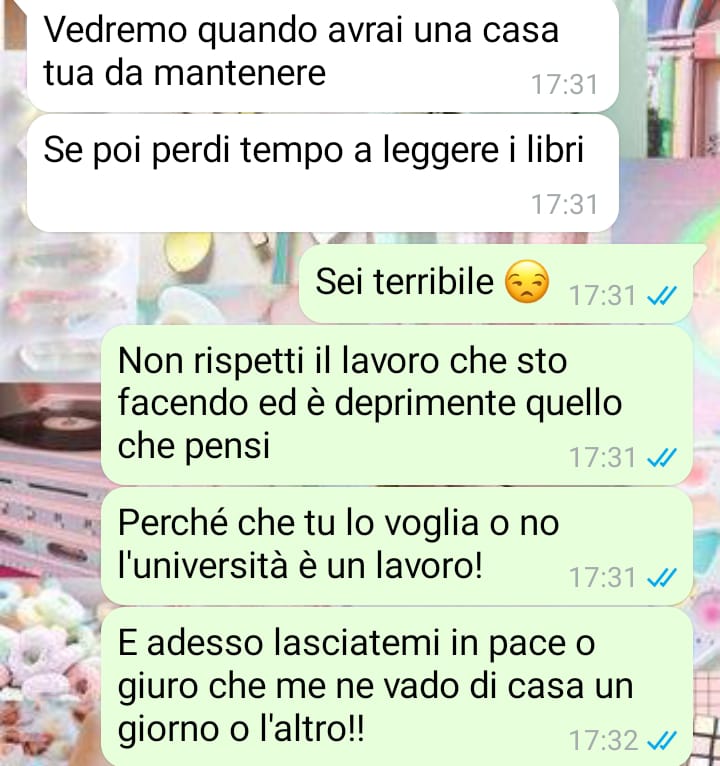
Task: Select the 'E adesso lasciatemi in pace' message
Action: coord(397,686)
